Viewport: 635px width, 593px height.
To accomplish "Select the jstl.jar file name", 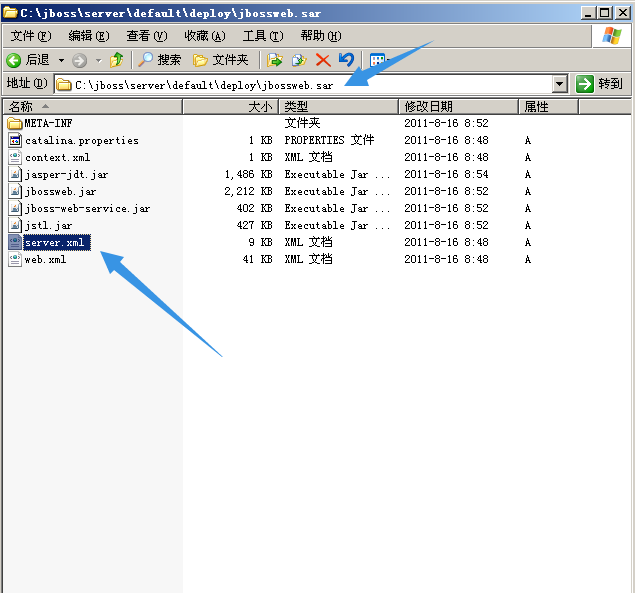I will [x=49, y=226].
